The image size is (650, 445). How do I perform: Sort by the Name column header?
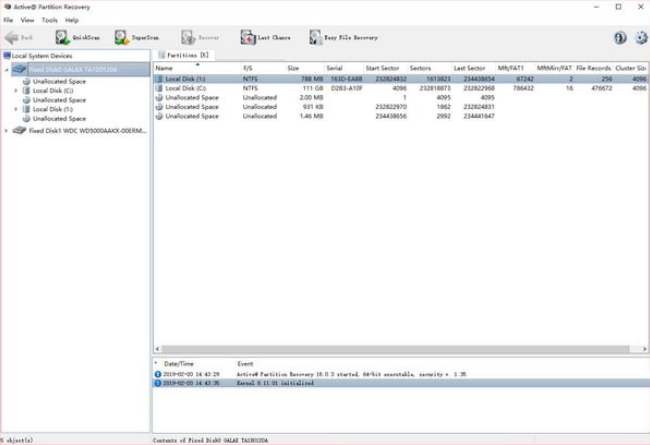[197, 68]
